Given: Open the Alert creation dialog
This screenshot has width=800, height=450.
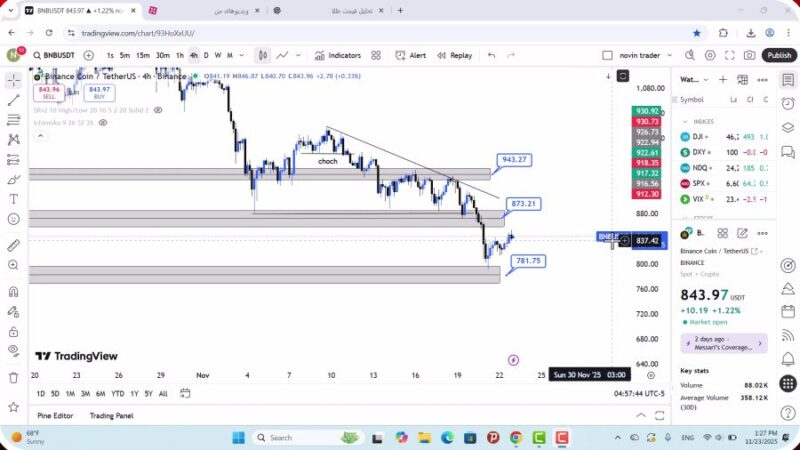Looking at the screenshot, I should pos(411,55).
